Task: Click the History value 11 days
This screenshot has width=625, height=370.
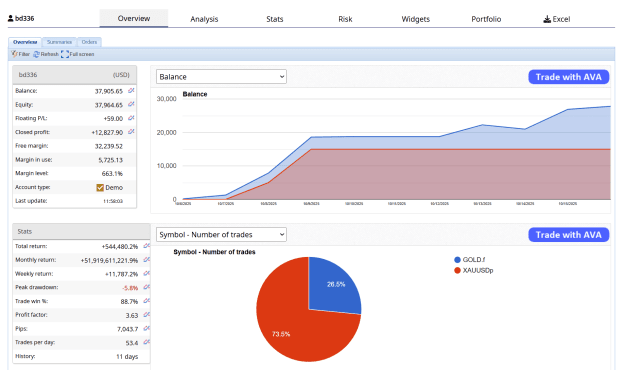Action: (127, 356)
